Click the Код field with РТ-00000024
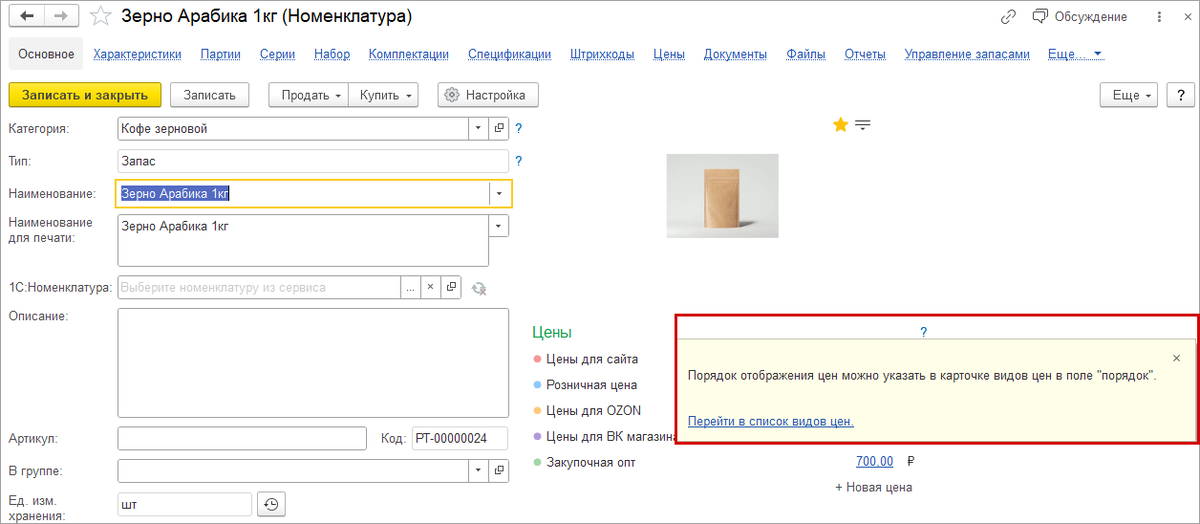This screenshot has width=1200, height=524. pos(460,439)
